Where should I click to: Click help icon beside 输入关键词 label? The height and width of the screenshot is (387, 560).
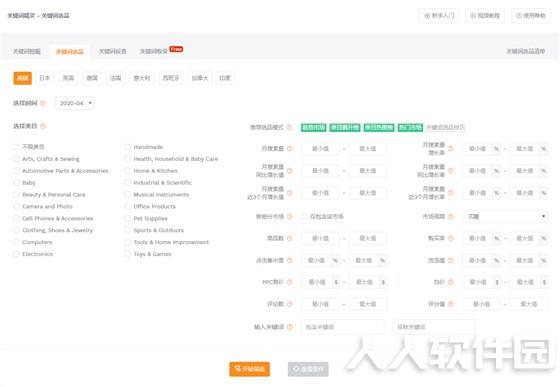(x=290, y=327)
